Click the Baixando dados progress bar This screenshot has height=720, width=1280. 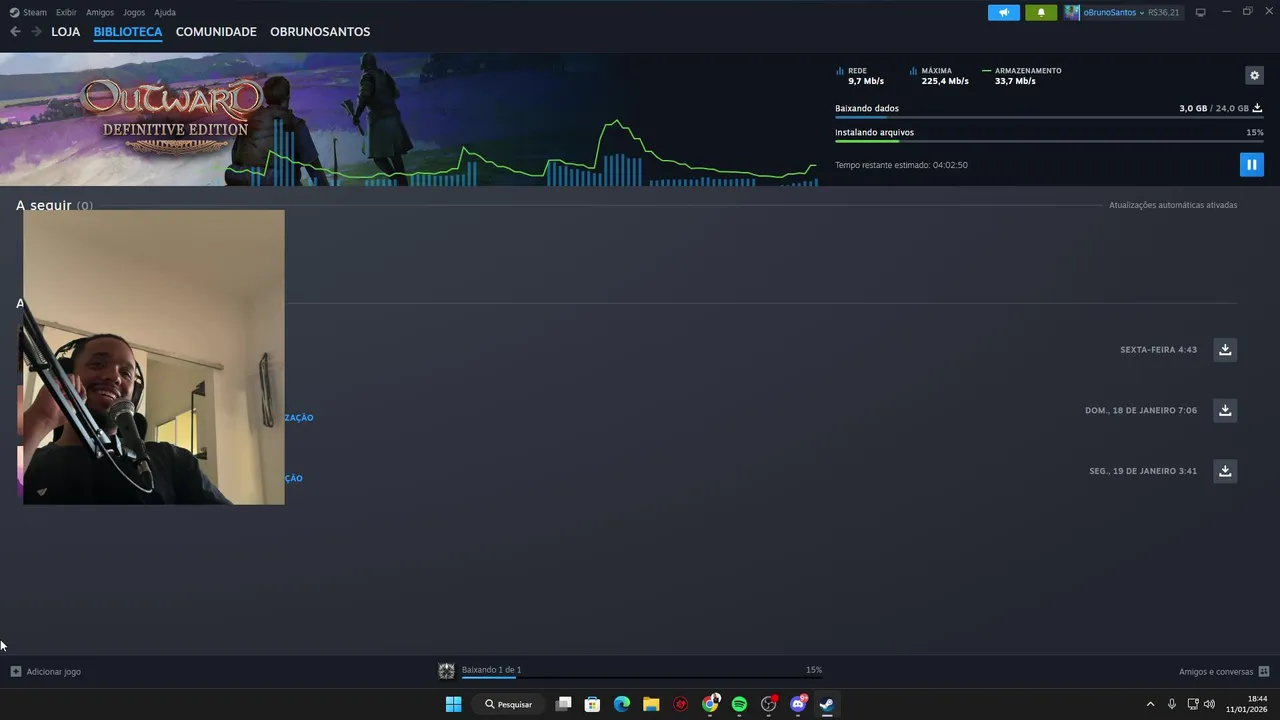[1049, 117]
